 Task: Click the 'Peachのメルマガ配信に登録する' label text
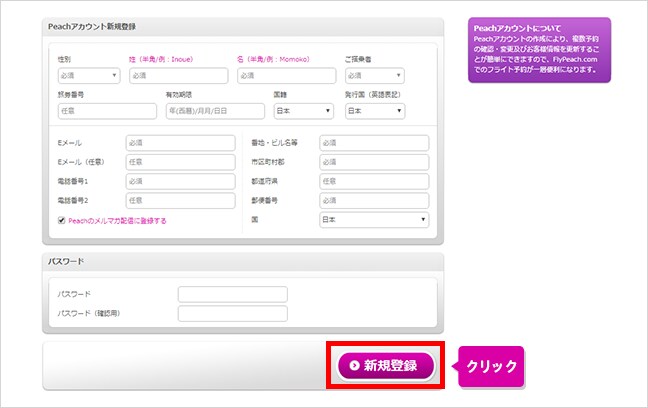point(117,221)
